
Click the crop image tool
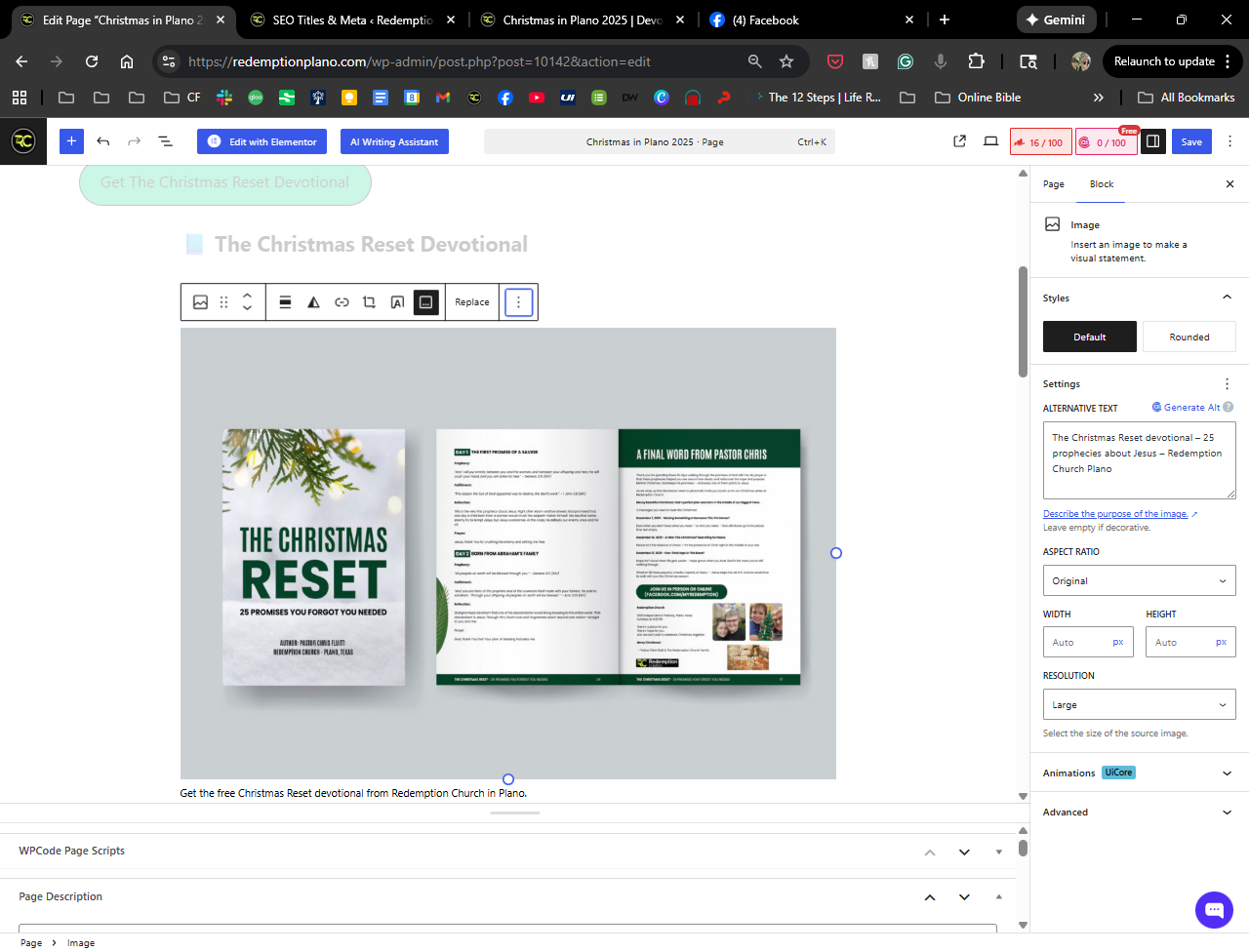coord(369,302)
